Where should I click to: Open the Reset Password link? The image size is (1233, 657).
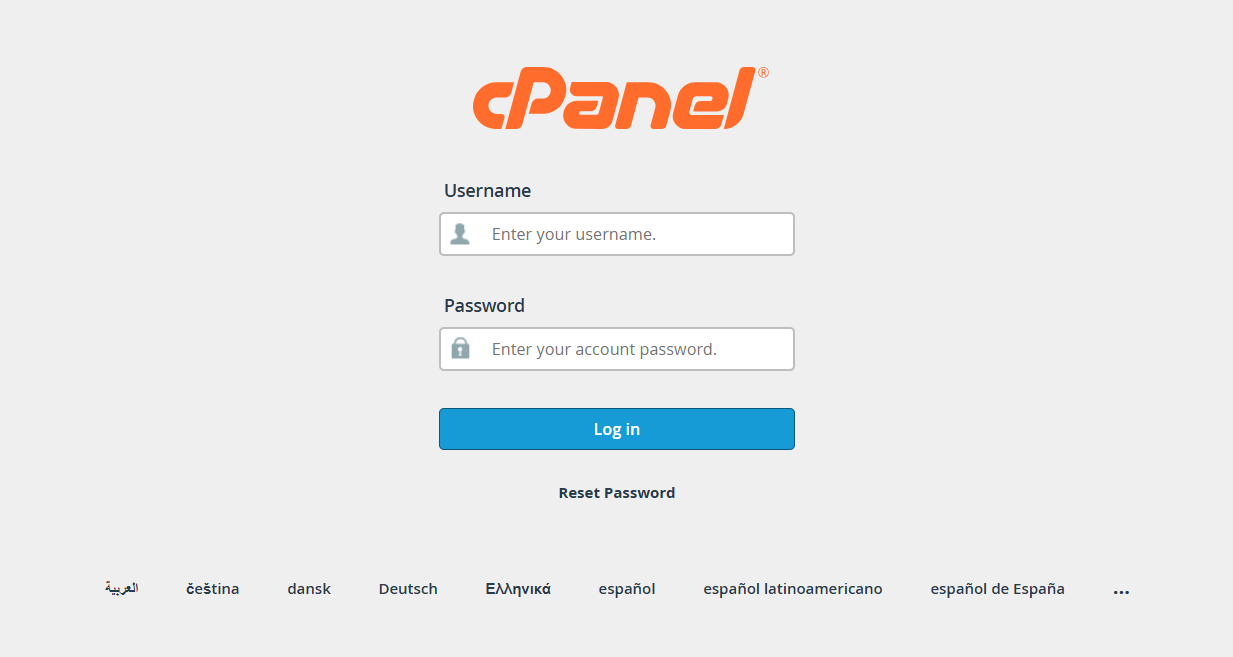(617, 493)
